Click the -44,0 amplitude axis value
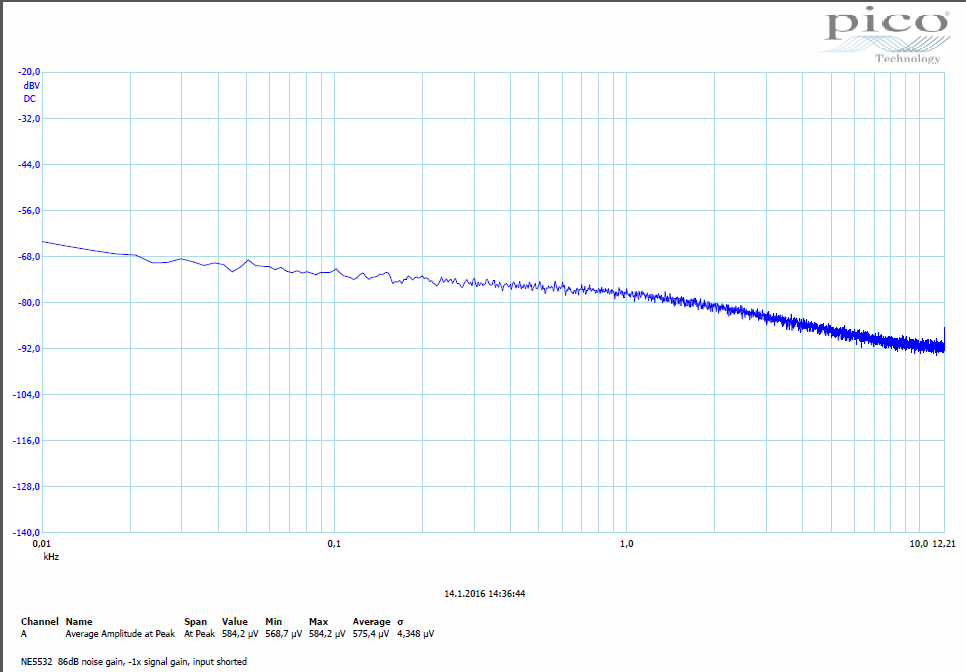This screenshot has width=966, height=672. point(29,164)
